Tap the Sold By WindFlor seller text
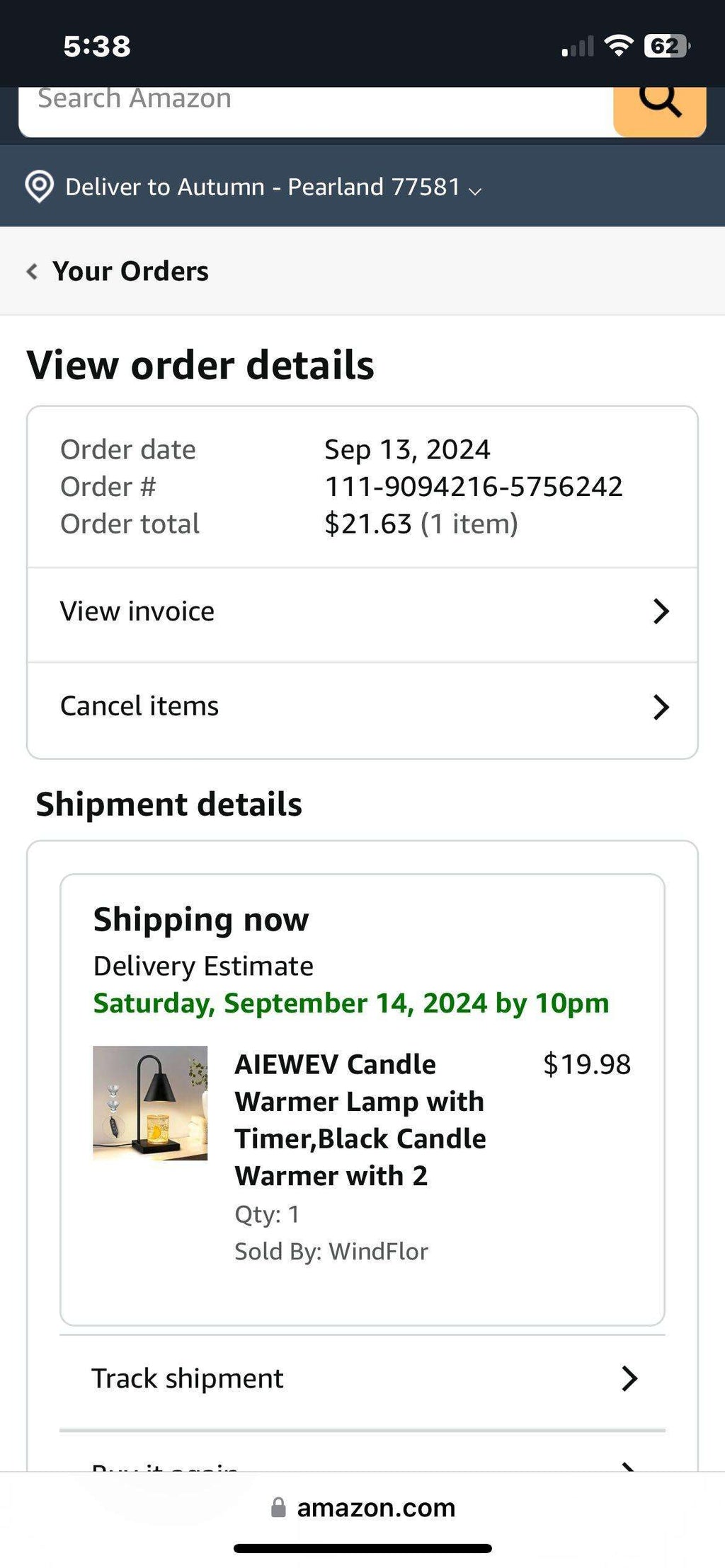 [331, 1251]
